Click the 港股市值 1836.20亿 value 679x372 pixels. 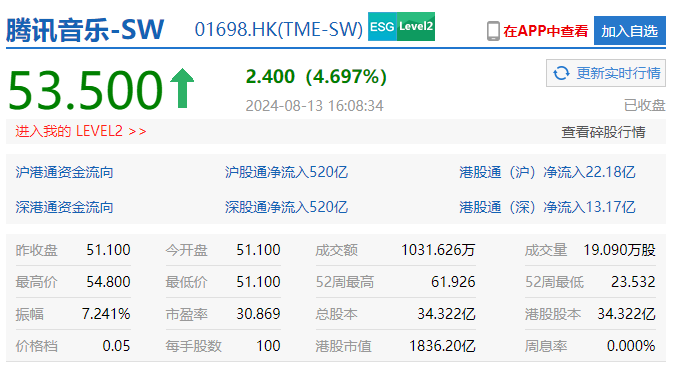coord(442,346)
